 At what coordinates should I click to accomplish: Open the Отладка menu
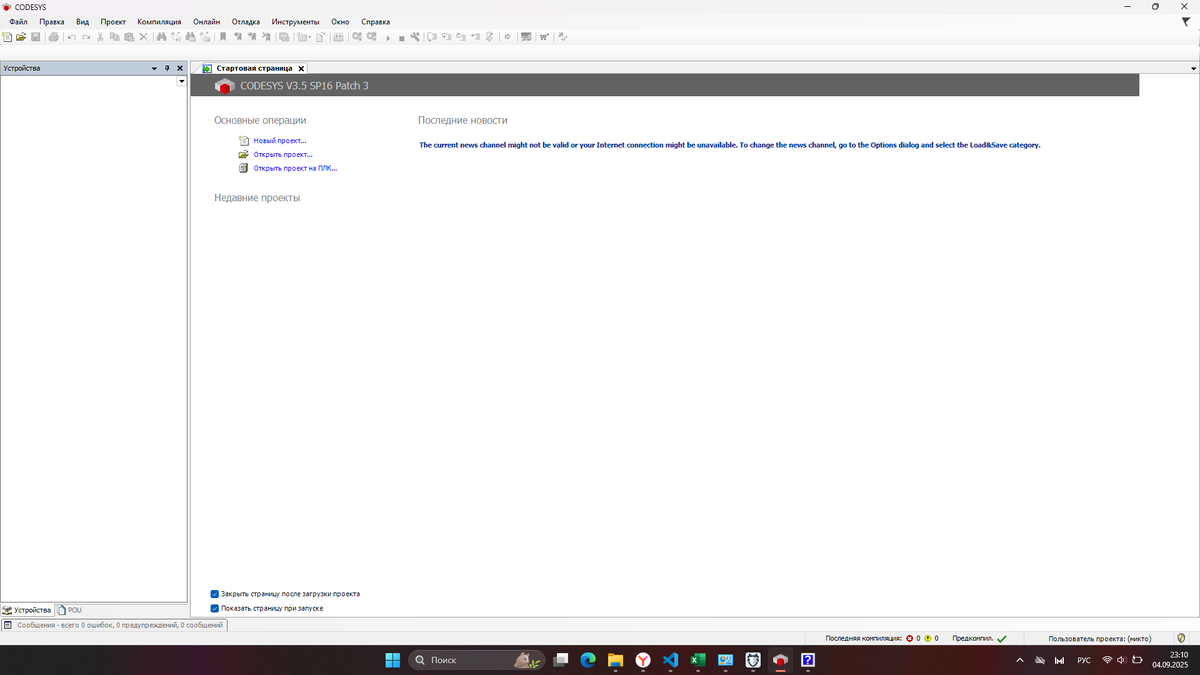[246, 21]
